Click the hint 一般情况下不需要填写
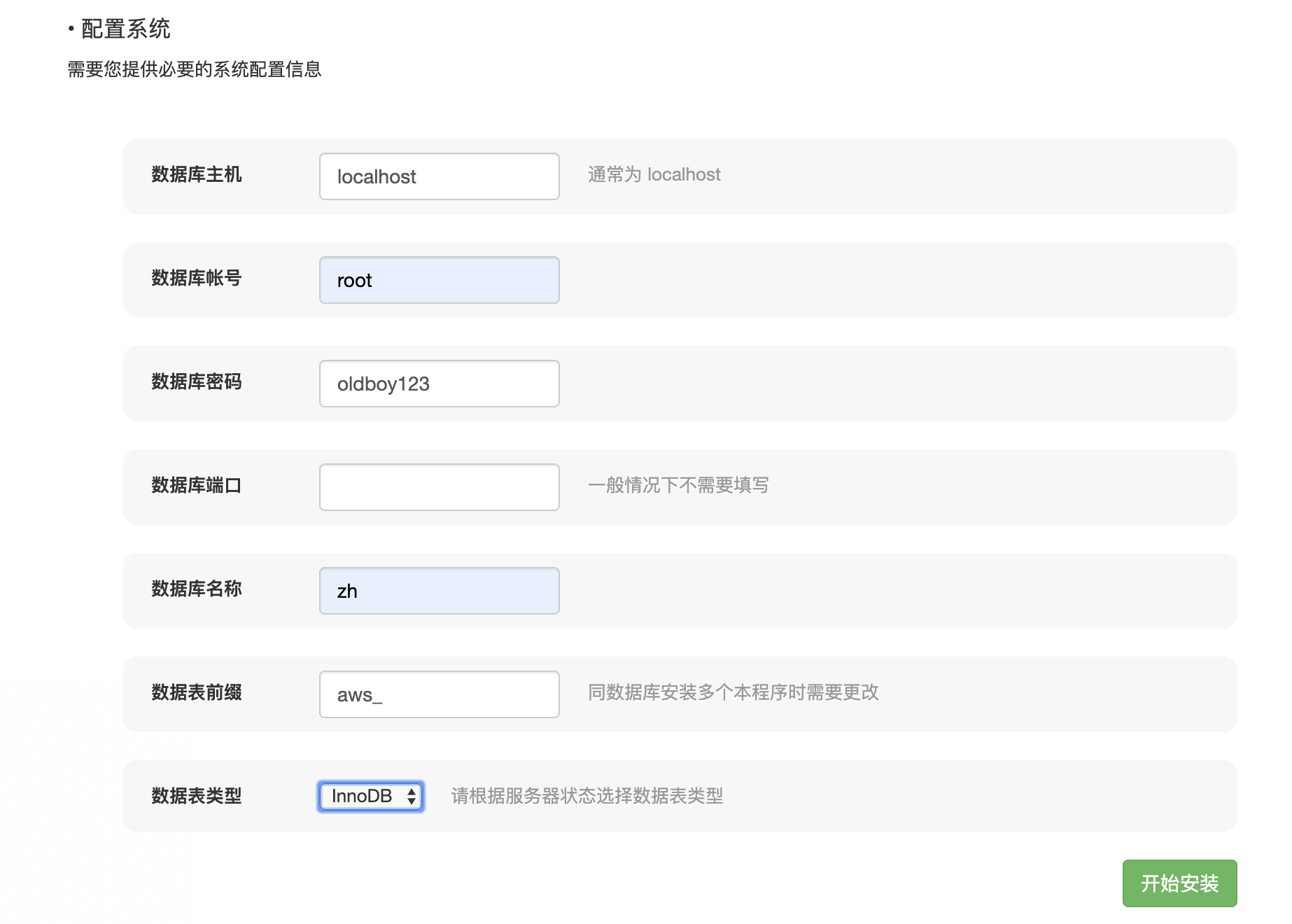 tap(678, 485)
